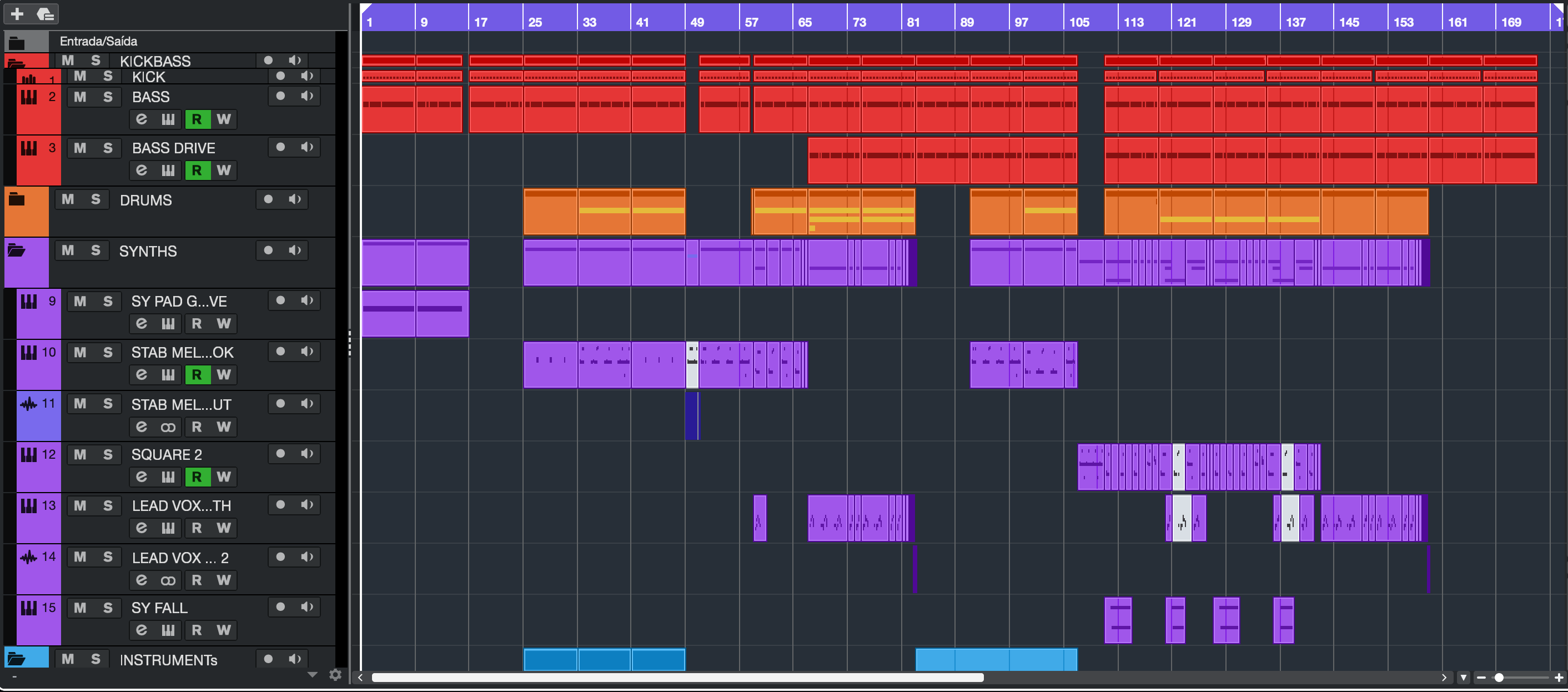This screenshot has width=1568, height=692.
Task: Record-enable the SQUARE 2 track
Action: (280, 453)
